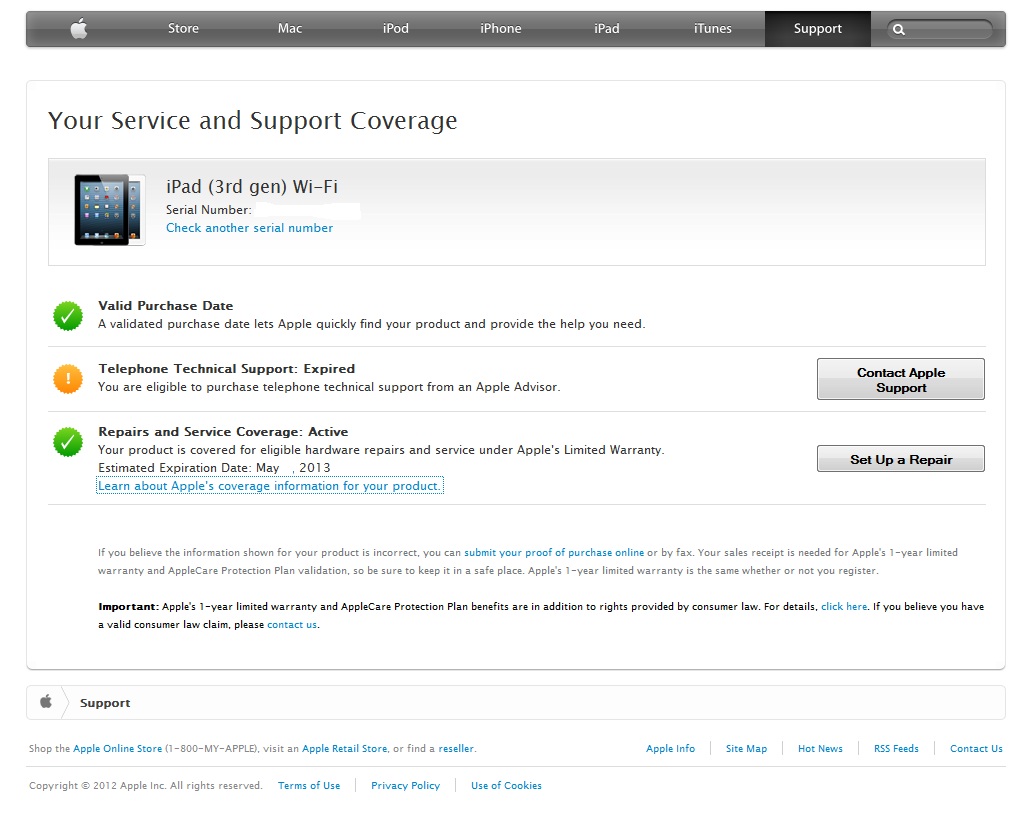
Task: Open Site Map footer link
Action: pos(746,748)
